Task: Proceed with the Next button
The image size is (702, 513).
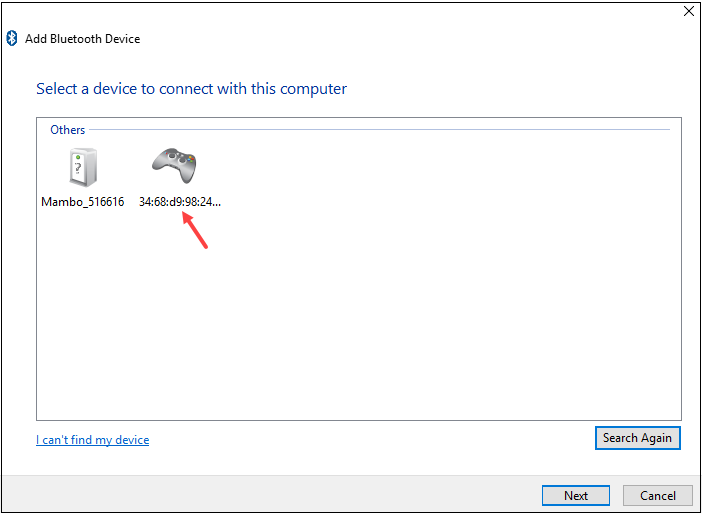Action: (575, 495)
